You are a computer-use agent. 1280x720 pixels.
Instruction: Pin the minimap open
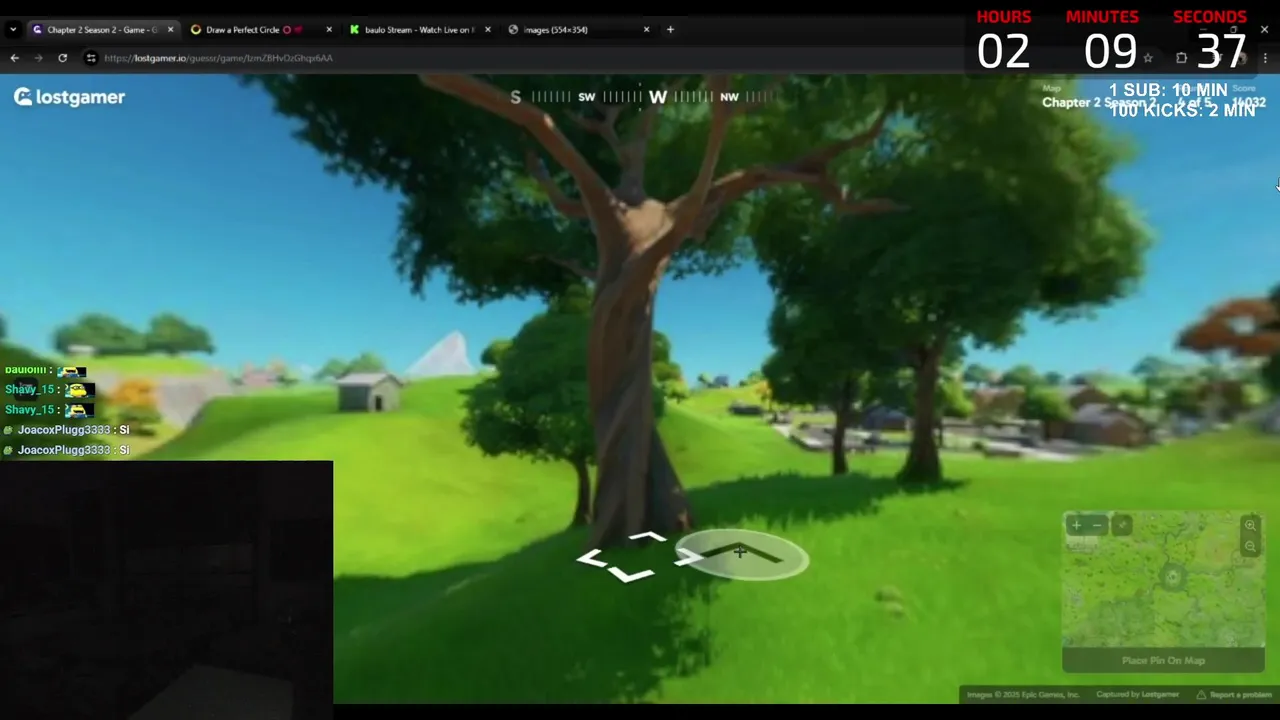1122,525
